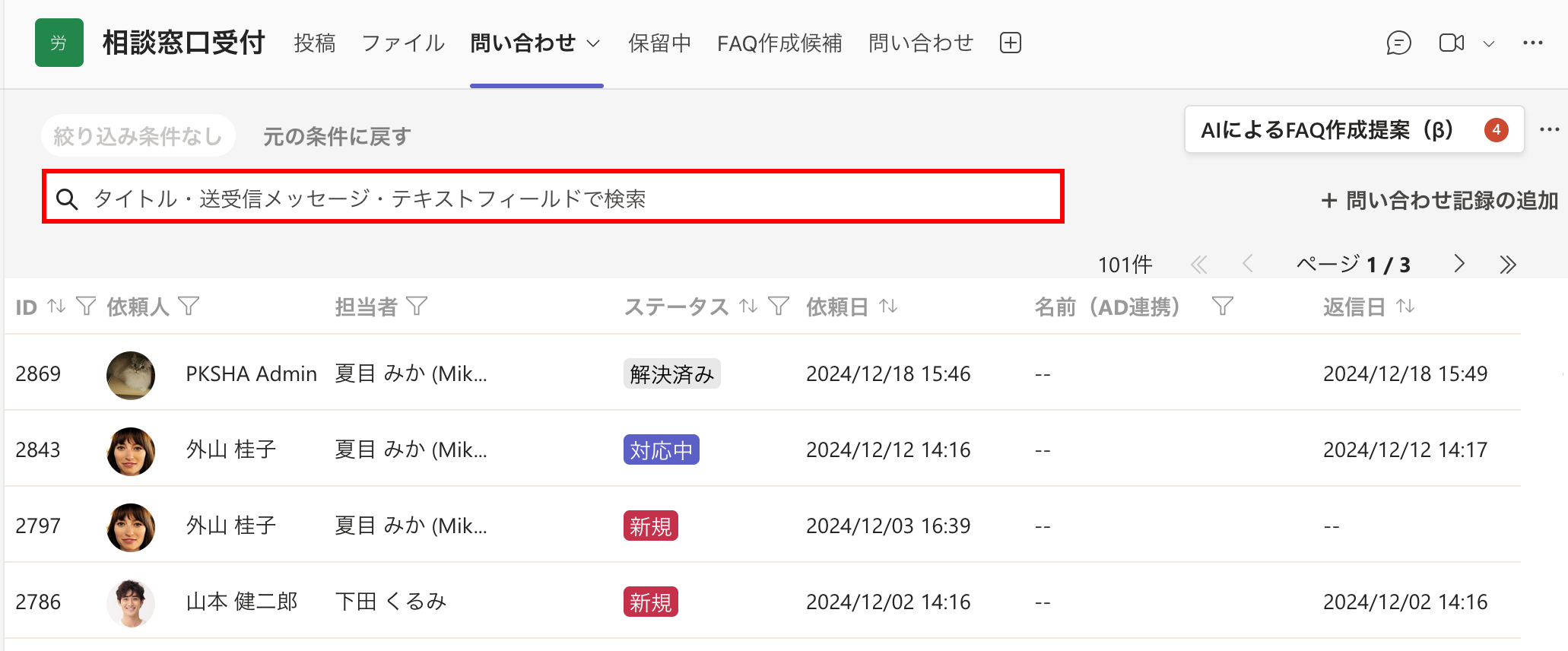
Task: Click 元の条件に戻す
Action: (x=337, y=136)
